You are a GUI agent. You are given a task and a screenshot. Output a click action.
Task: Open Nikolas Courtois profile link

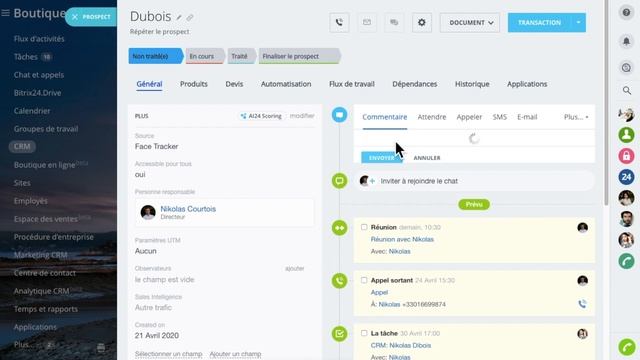tap(188, 209)
